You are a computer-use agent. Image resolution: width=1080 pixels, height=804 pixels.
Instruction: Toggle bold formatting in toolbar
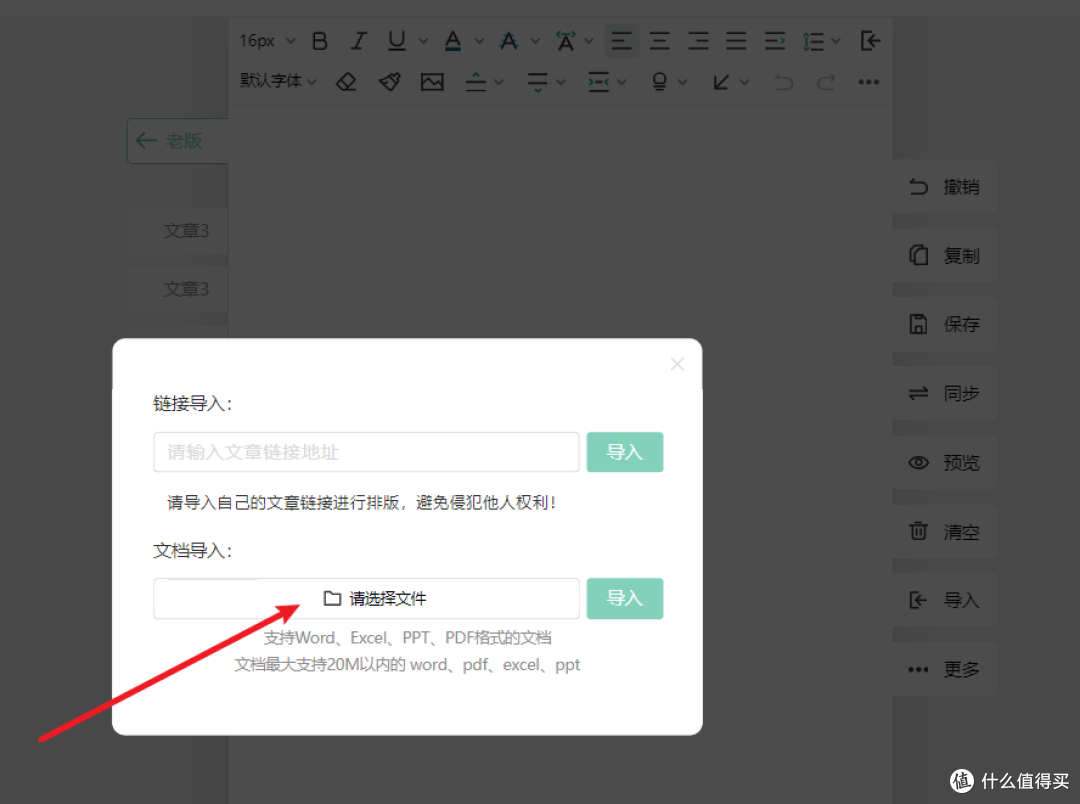coord(320,41)
